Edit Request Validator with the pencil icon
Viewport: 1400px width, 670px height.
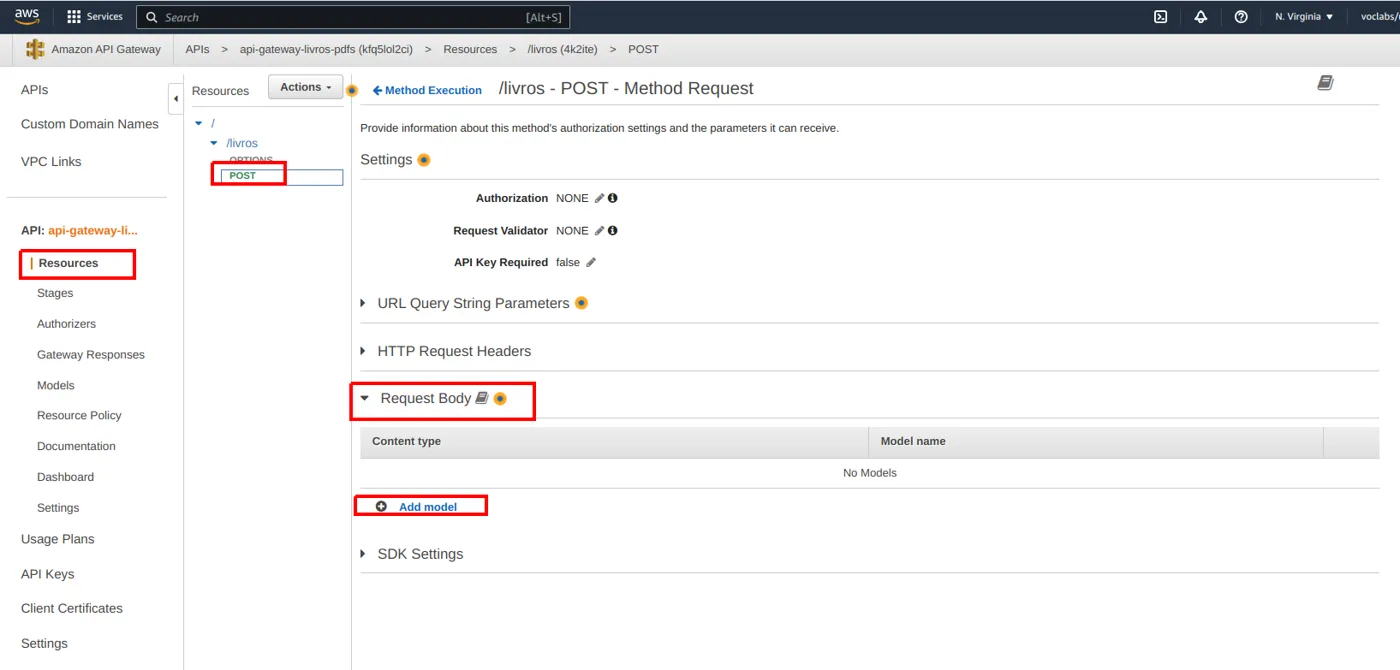pos(599,230)
